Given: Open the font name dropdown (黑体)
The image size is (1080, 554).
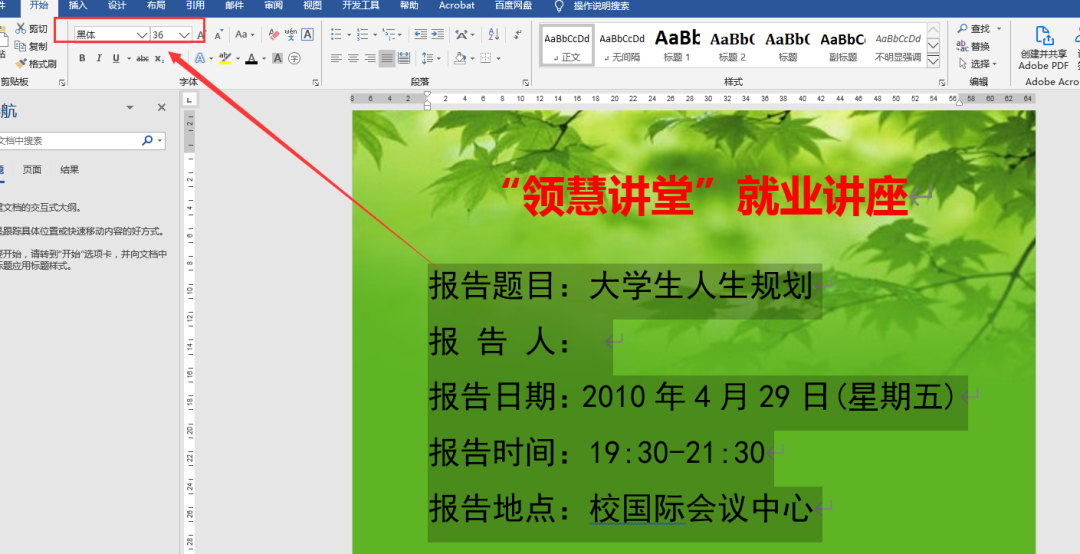Looking at the screenshot, I should tap(141, 34).
